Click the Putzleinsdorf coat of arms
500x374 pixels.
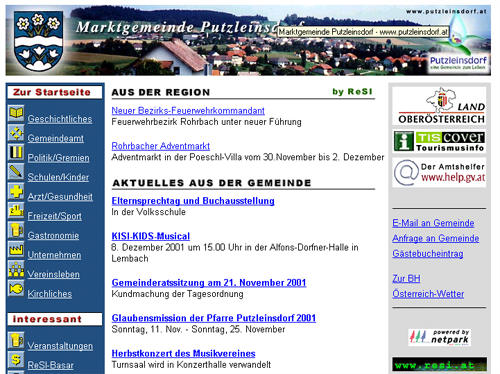pos(39,41)
